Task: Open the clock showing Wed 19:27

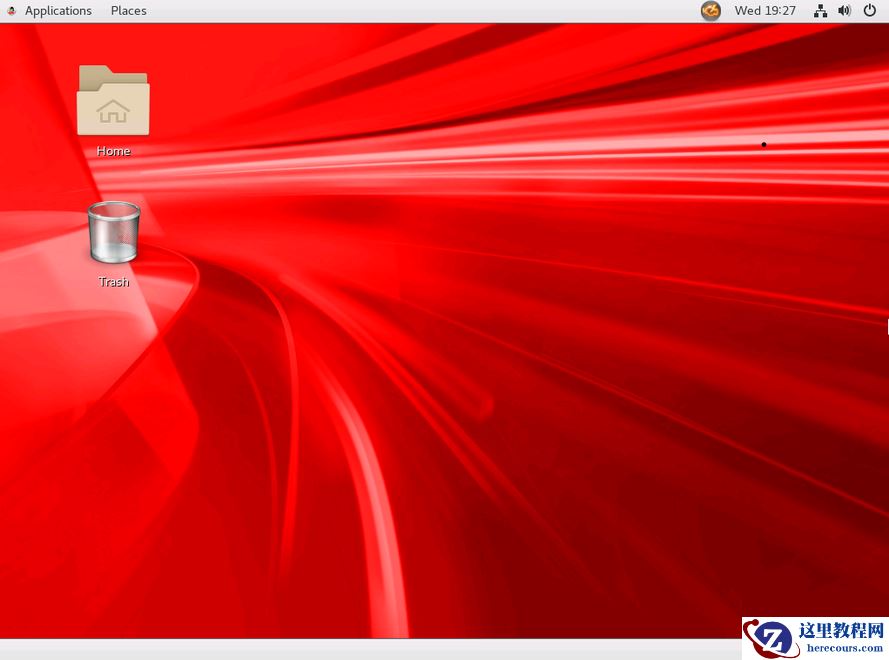Action: click(x=765, y=11)
